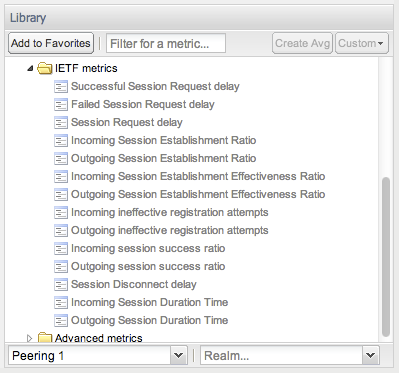Click the Create Avg button

tap(302, 43)
